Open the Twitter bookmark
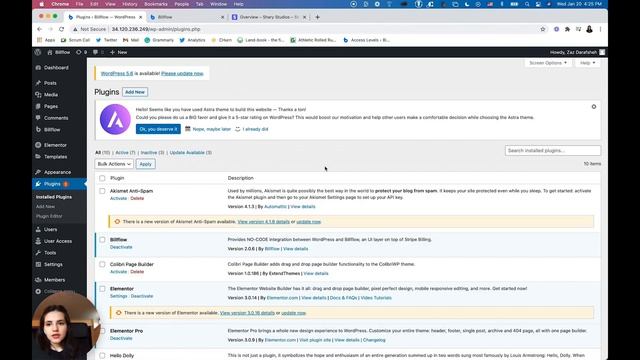640x360 pixels. (107, 40)
